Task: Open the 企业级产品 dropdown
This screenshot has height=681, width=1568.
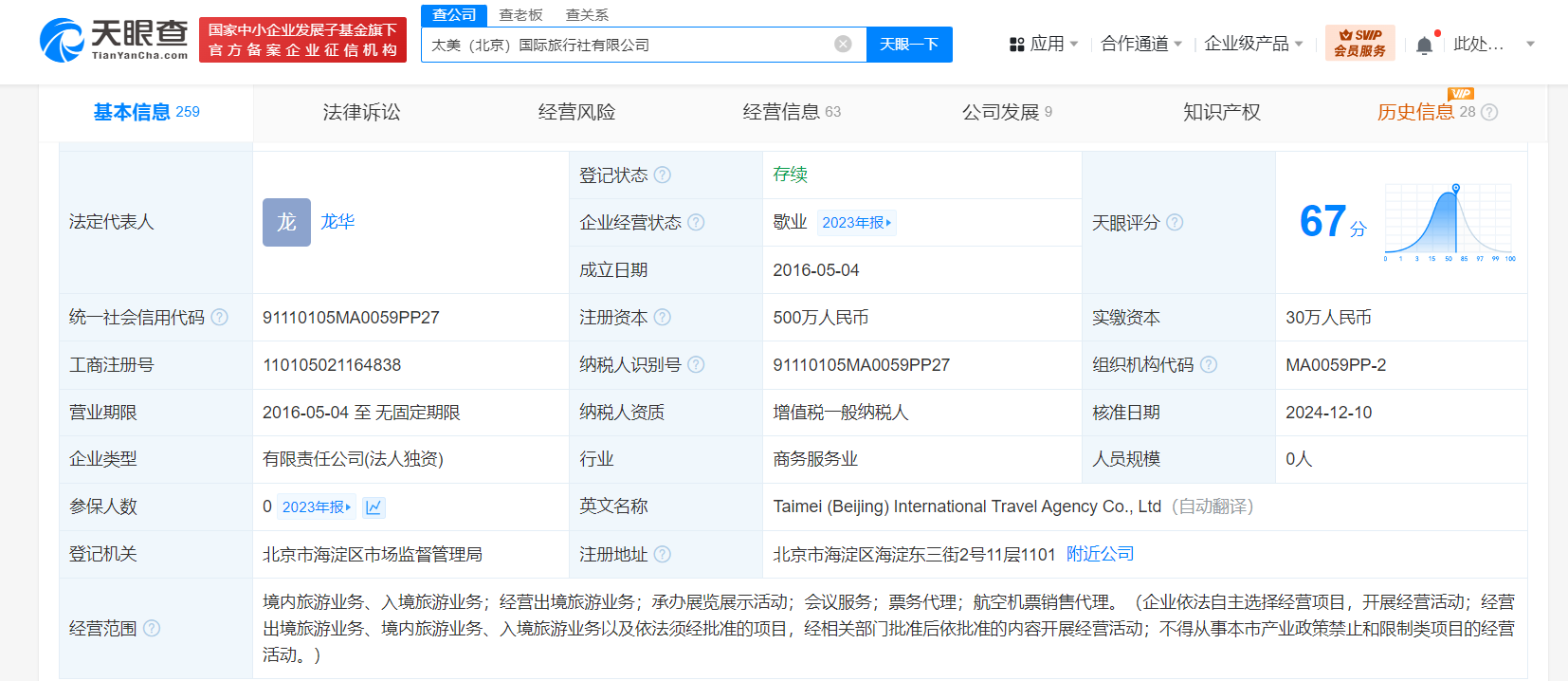Action: pos(1253,44)
